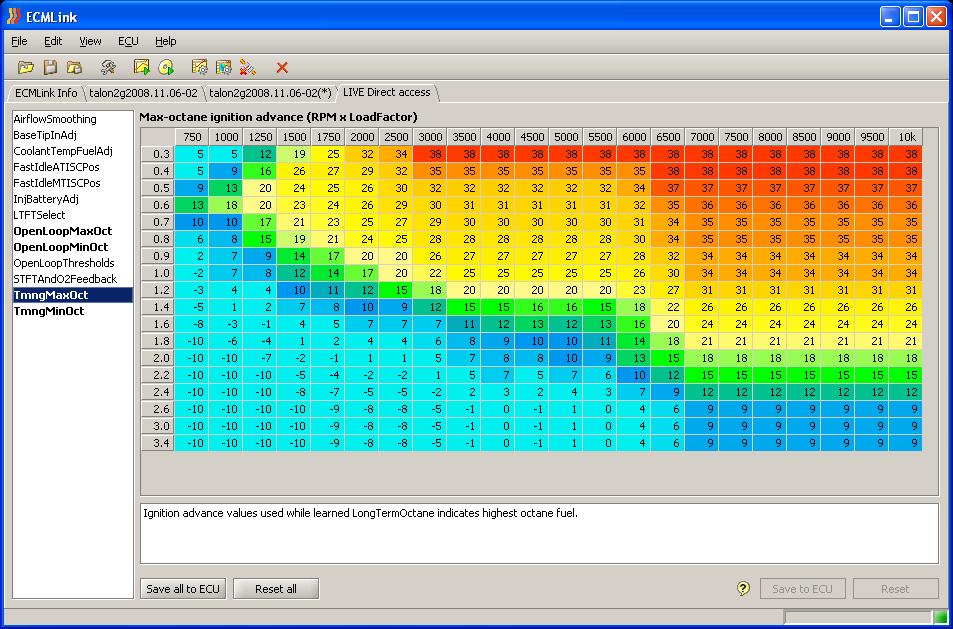Viewport: 953px width, 629px height.
Task: Click the large red X toolbar icon
Action: coord(282,67)
